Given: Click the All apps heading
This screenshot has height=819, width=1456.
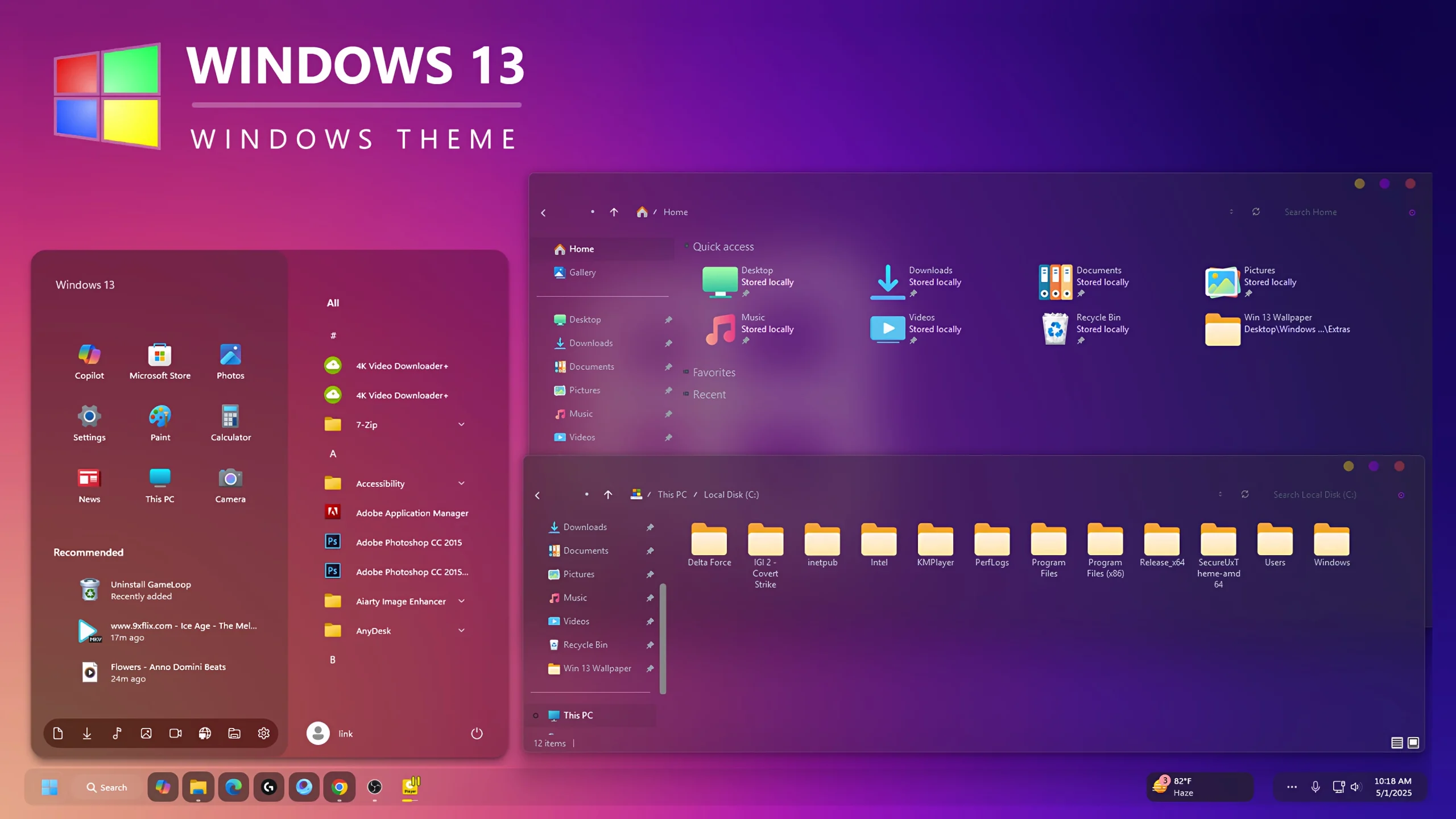Looking at the screenshot, I should (333, 303).
